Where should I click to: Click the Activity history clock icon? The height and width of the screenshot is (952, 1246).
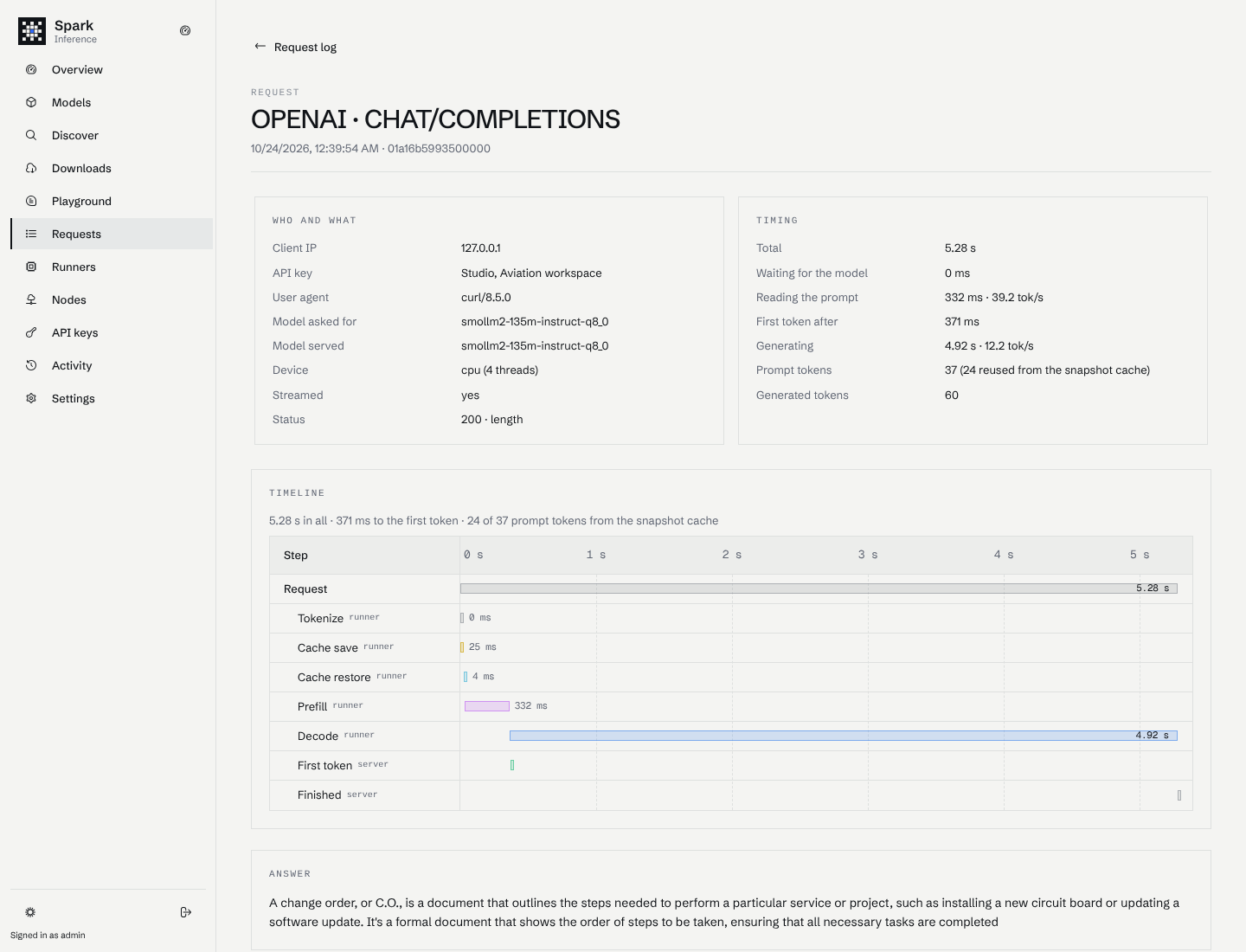(31, 365)
